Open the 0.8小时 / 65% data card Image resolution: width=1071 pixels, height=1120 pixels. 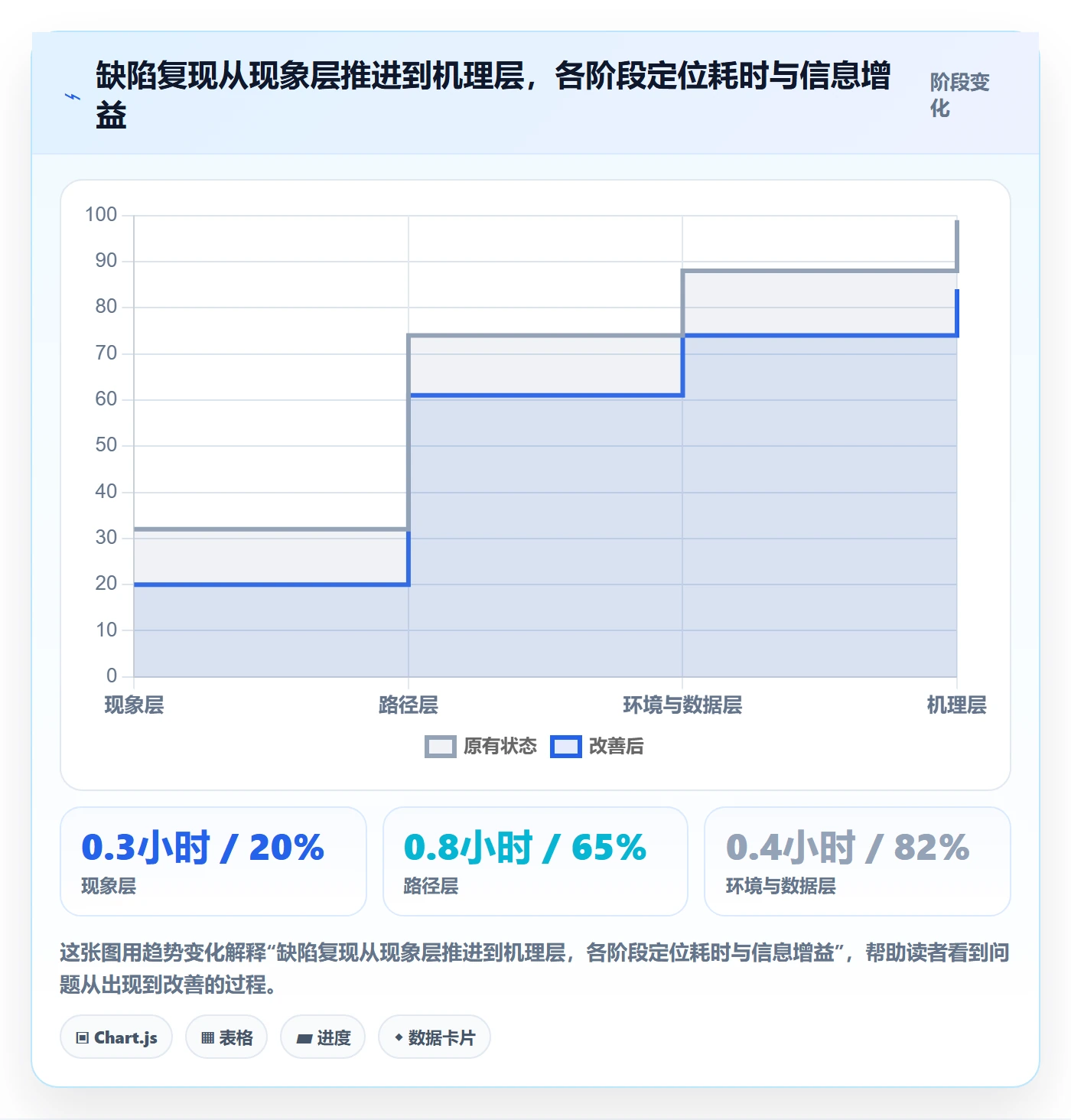click(535, 861)
